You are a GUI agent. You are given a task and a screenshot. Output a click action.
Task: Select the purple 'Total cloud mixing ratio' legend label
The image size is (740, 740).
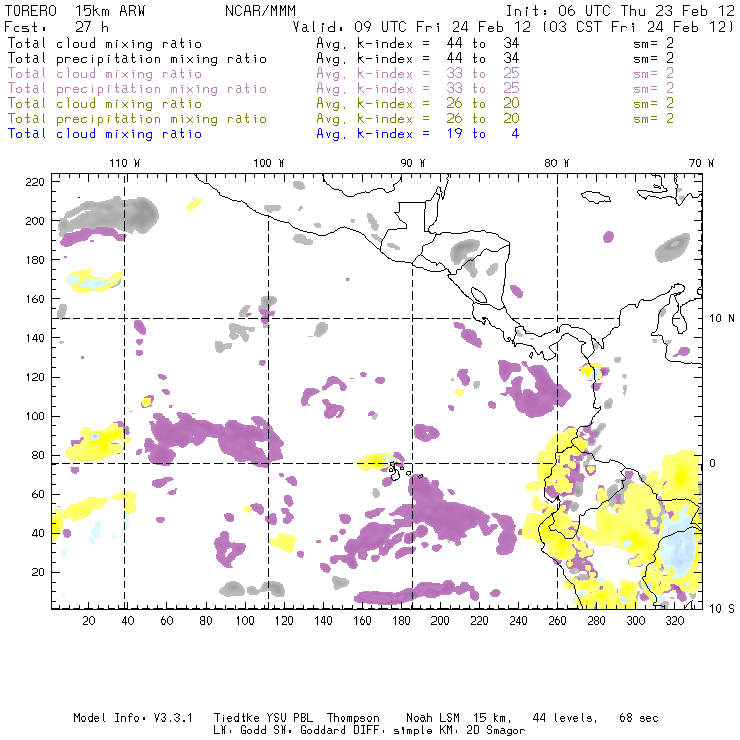tap(105, 74)
